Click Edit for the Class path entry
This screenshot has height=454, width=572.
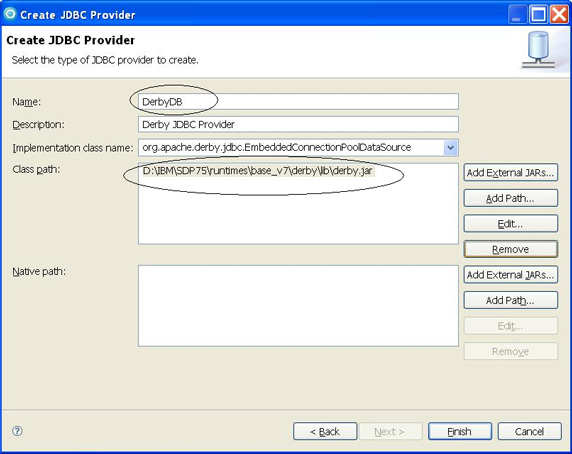(x=511, y=224)
